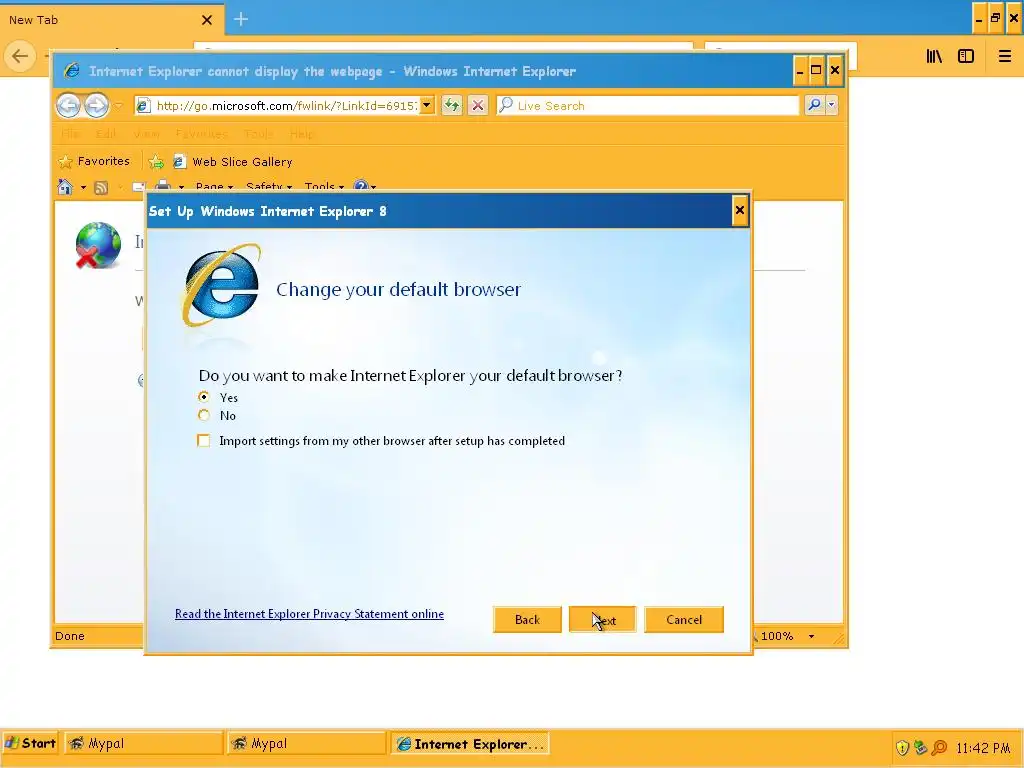Refresh the page in Internet Explorer

(x=451, y=105)
